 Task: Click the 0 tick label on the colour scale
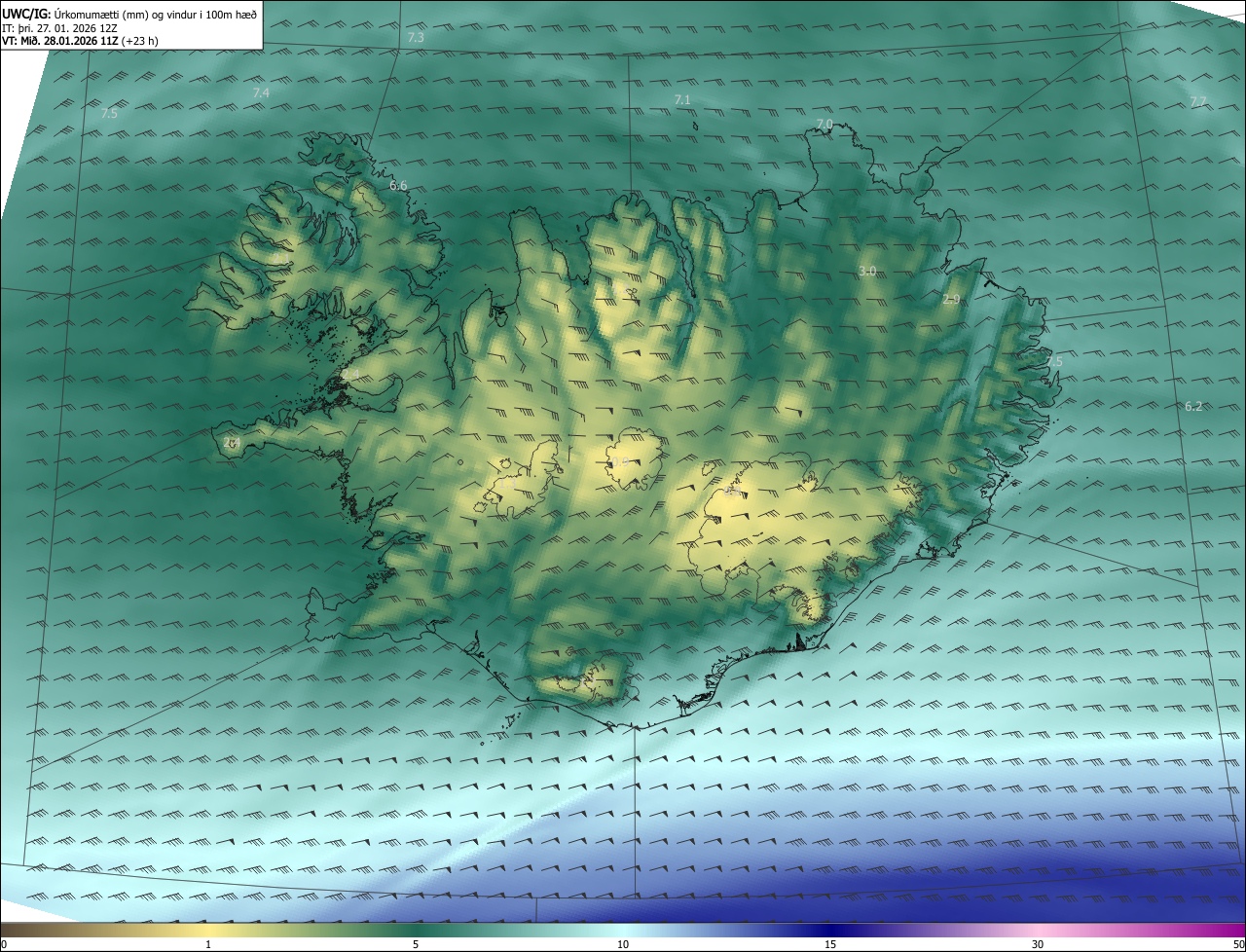[x=4, y=944]
